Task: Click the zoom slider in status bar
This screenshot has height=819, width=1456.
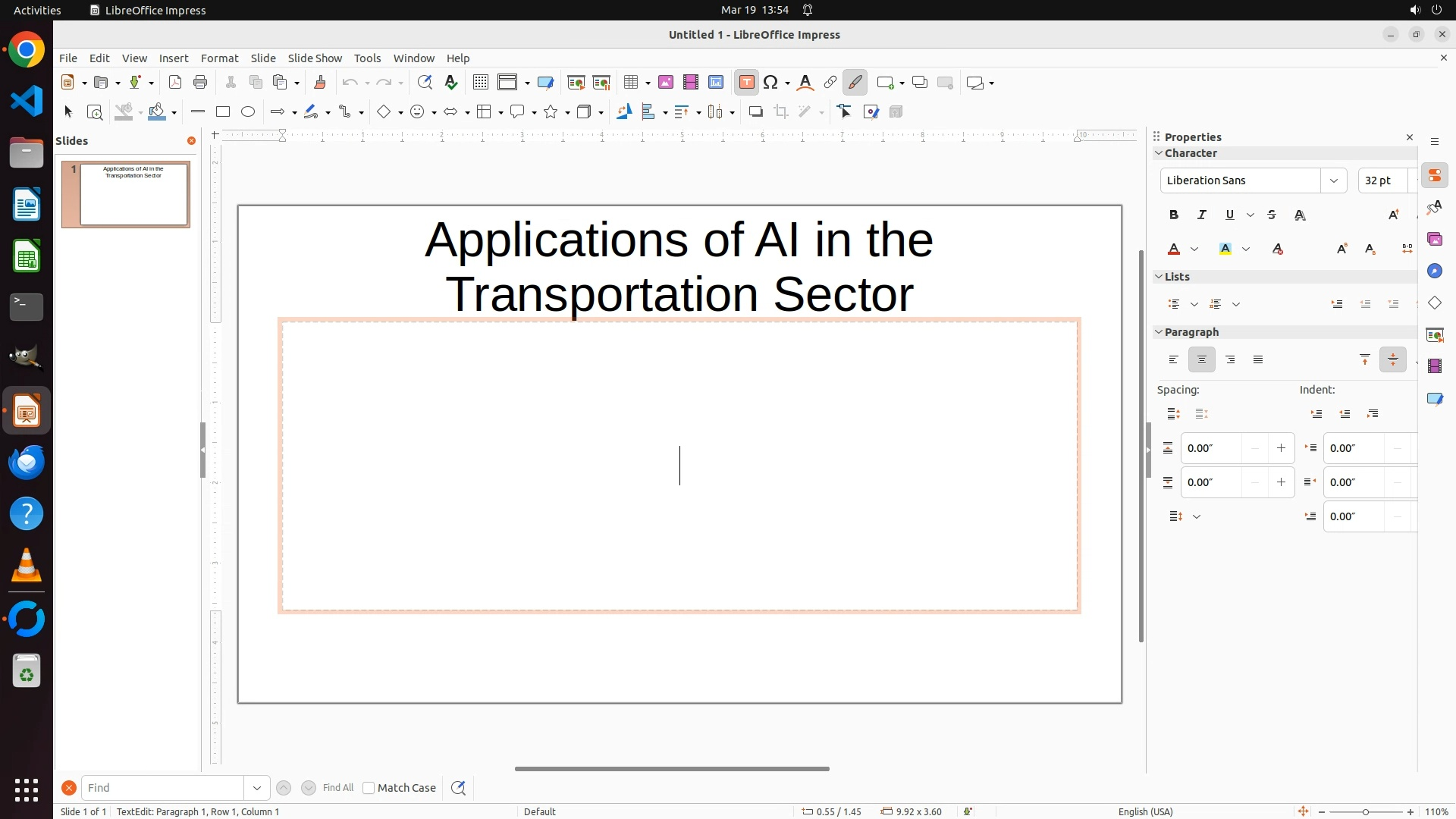Action: 1365,812
